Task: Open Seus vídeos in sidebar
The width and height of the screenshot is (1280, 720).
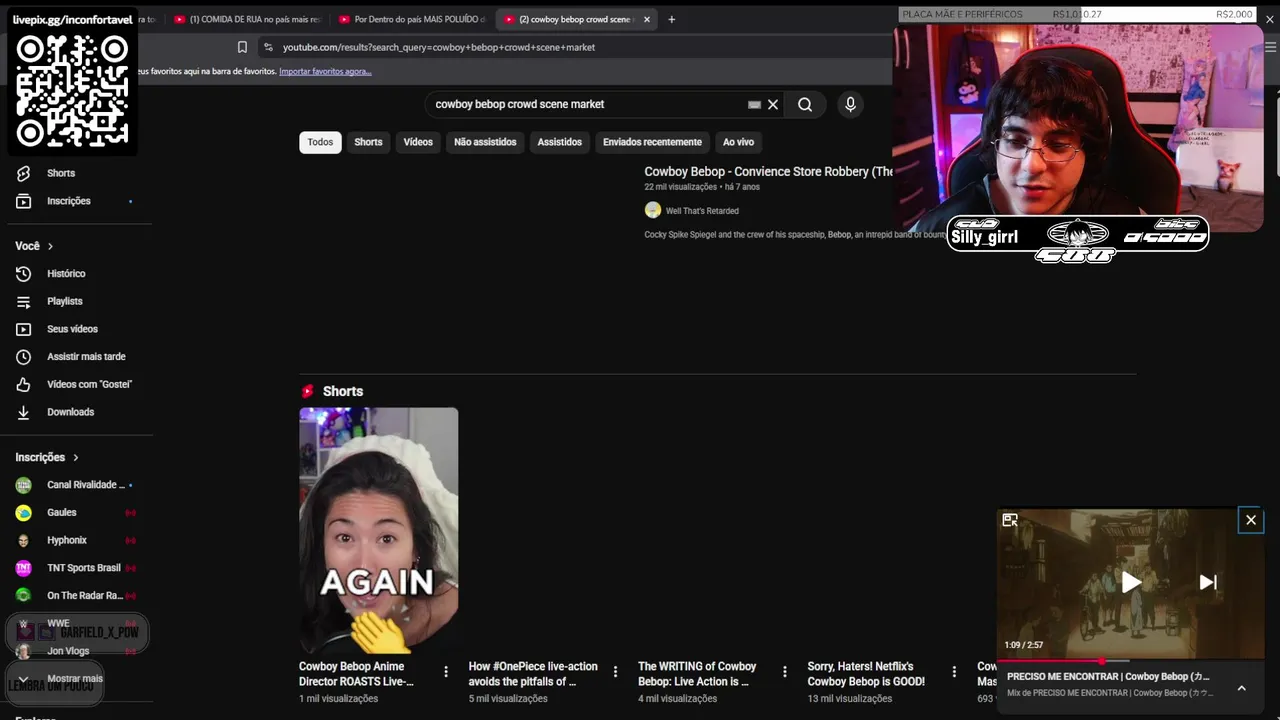Action: [72, 329]
